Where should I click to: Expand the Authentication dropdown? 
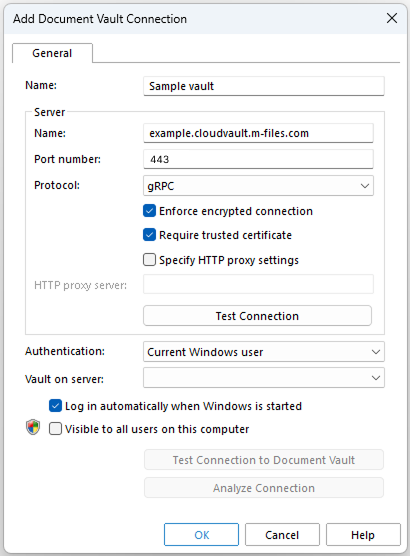pyautogui.click(x=264, y=352)
